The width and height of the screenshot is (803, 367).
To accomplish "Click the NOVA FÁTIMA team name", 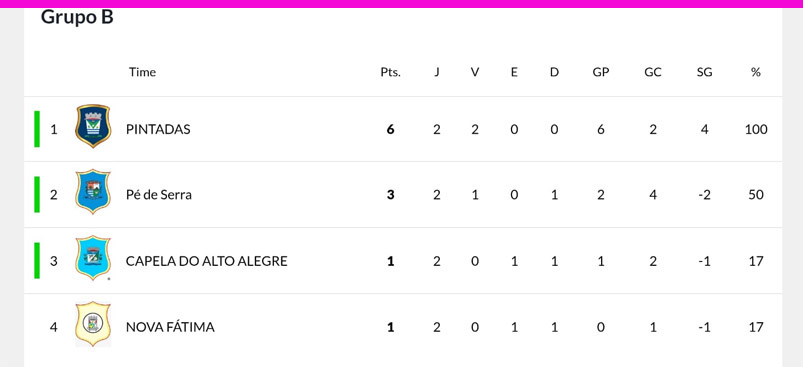I will (x=170, y=327).
